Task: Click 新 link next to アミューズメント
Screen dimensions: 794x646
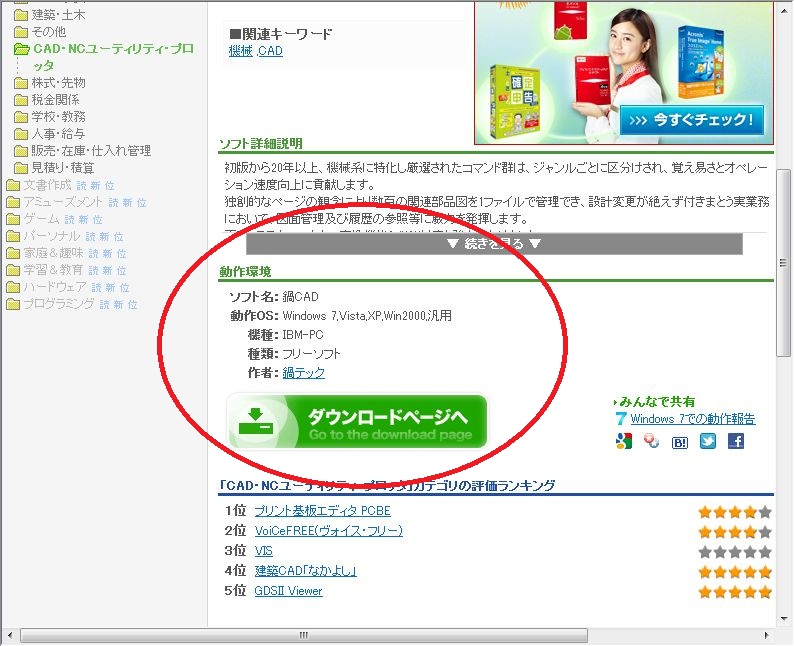Action: pos(127,203)
